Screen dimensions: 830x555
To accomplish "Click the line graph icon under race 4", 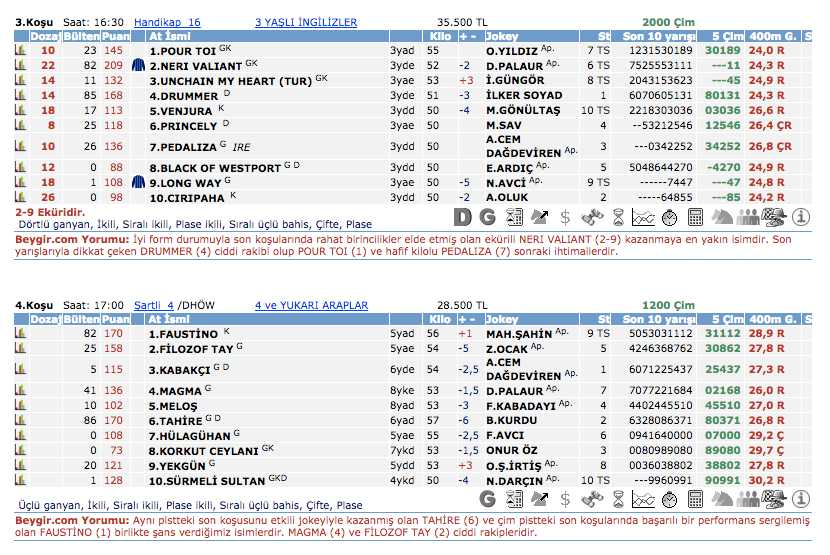I will tap(644, 496).
